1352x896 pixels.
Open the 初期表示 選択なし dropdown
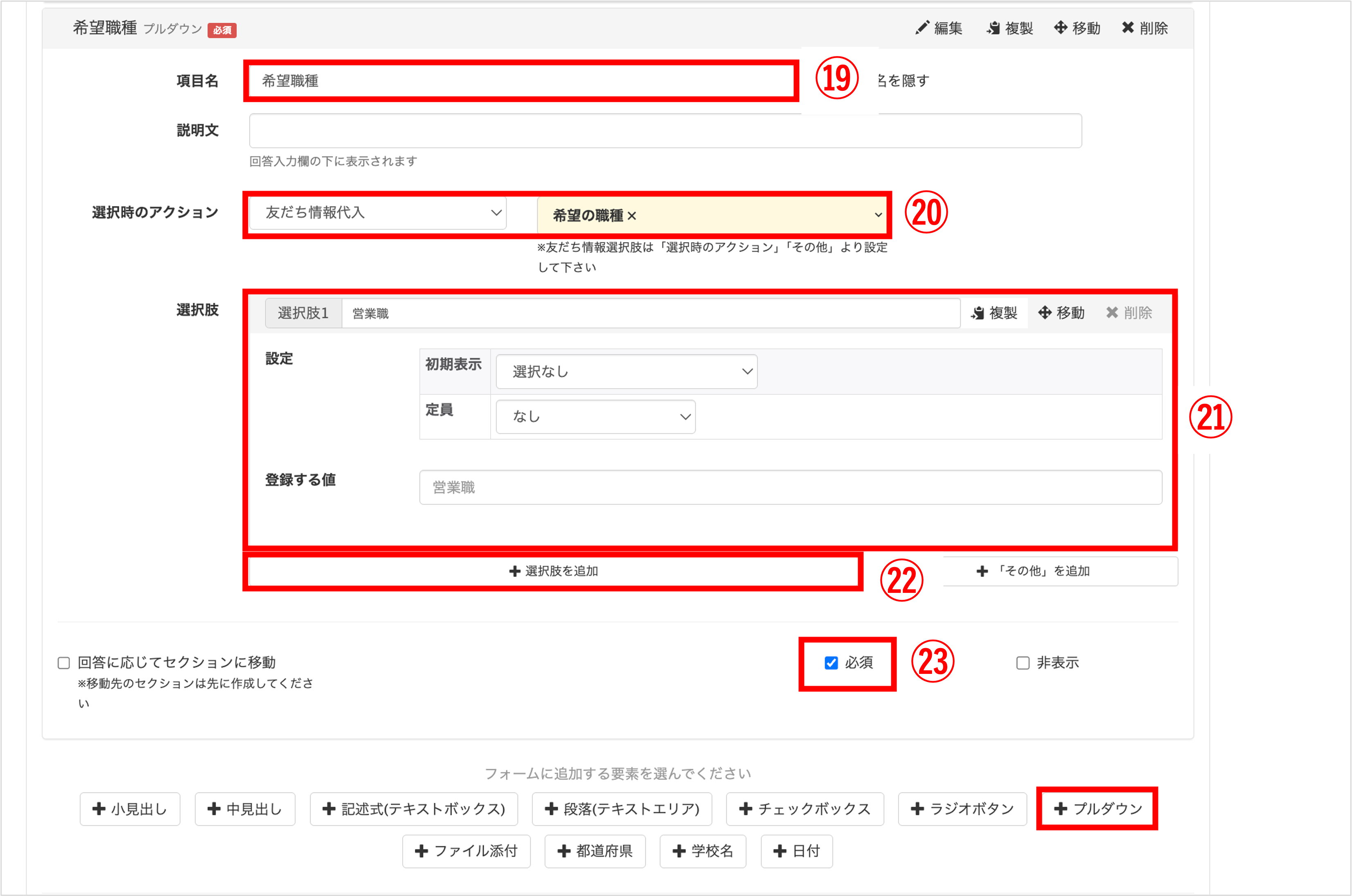[x=626, y=371]
